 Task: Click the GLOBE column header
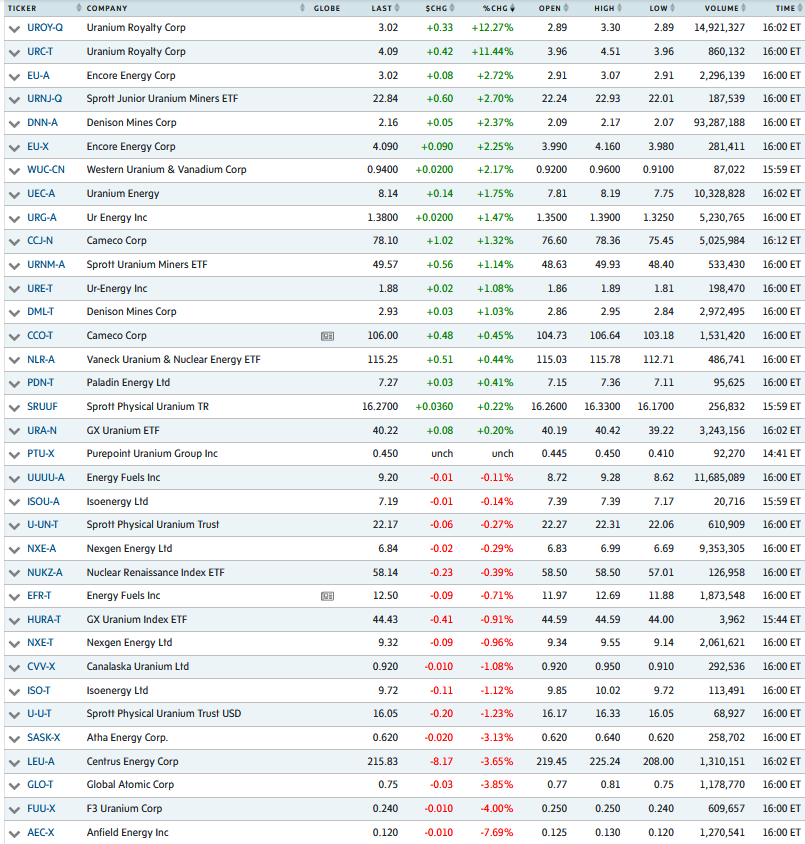coord(327,8)
